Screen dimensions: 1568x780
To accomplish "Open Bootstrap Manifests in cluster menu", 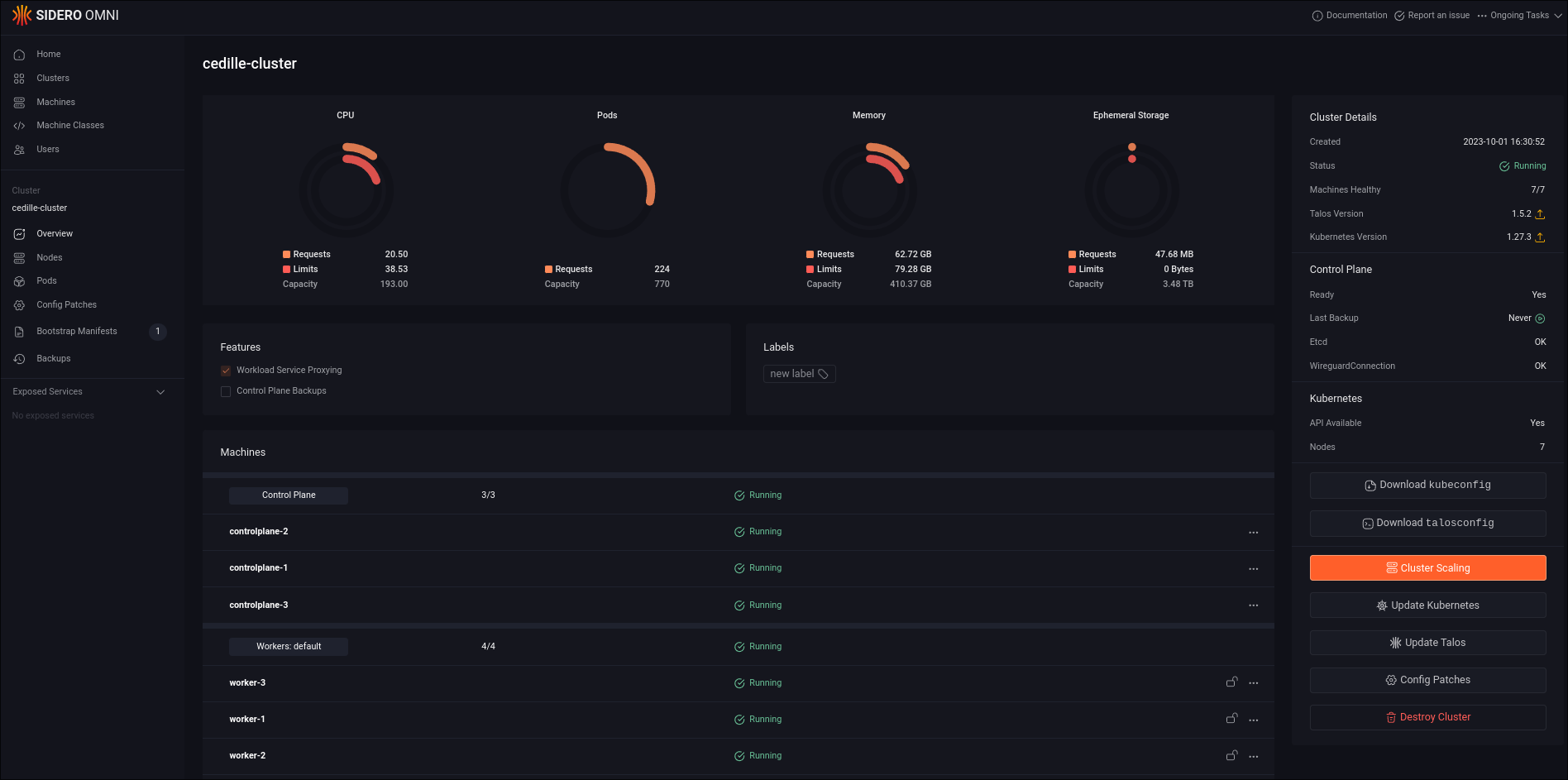I will pos(76,332).
